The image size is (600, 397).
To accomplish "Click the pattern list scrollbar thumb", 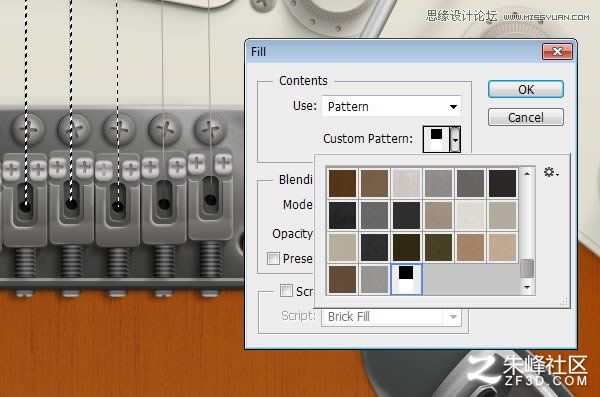I will tap(527, 268).
